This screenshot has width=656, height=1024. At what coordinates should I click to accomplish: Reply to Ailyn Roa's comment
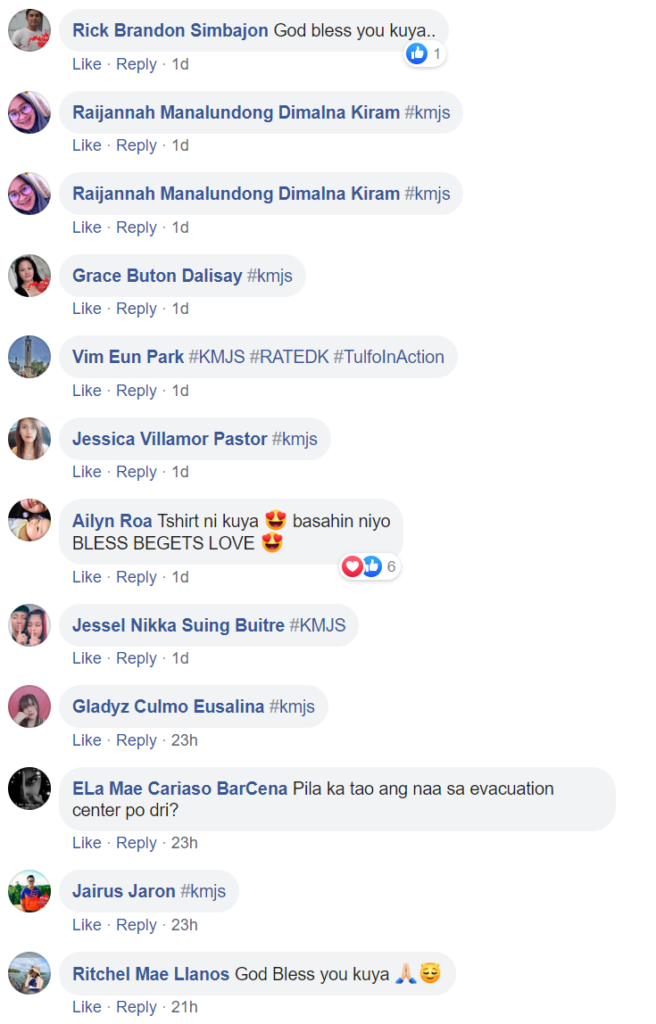137,577
